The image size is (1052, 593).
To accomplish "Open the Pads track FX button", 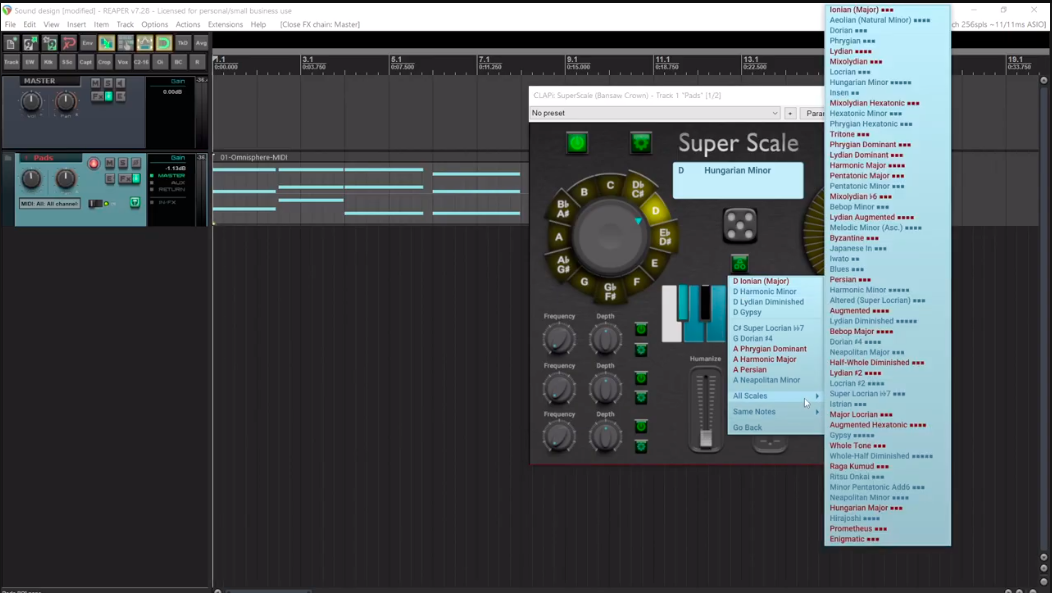I will coord(125,178).
